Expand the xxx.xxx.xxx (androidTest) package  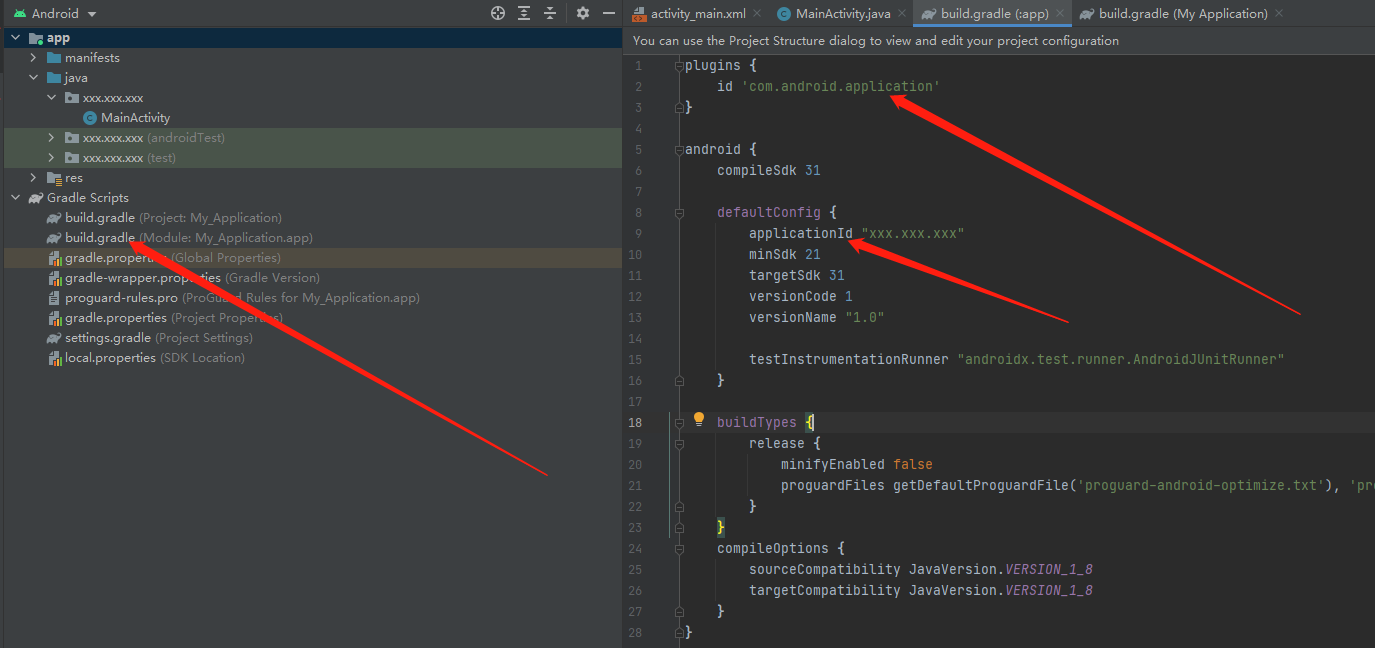click(x=52, y=138)
